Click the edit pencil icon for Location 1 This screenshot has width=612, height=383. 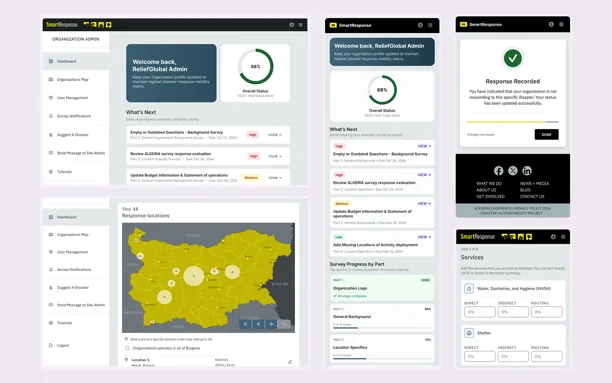click(290, 362)
